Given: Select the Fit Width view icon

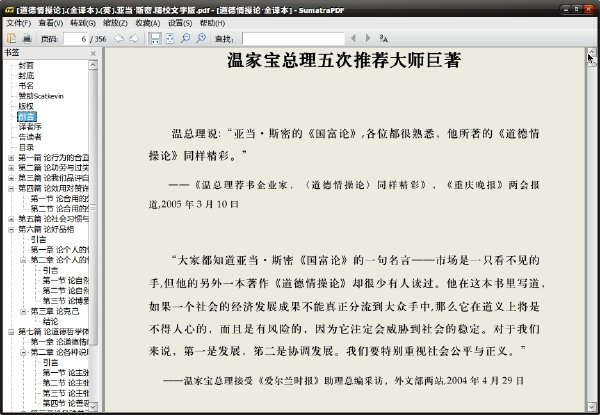Looking at the screenshot, I should coord(155,38).
